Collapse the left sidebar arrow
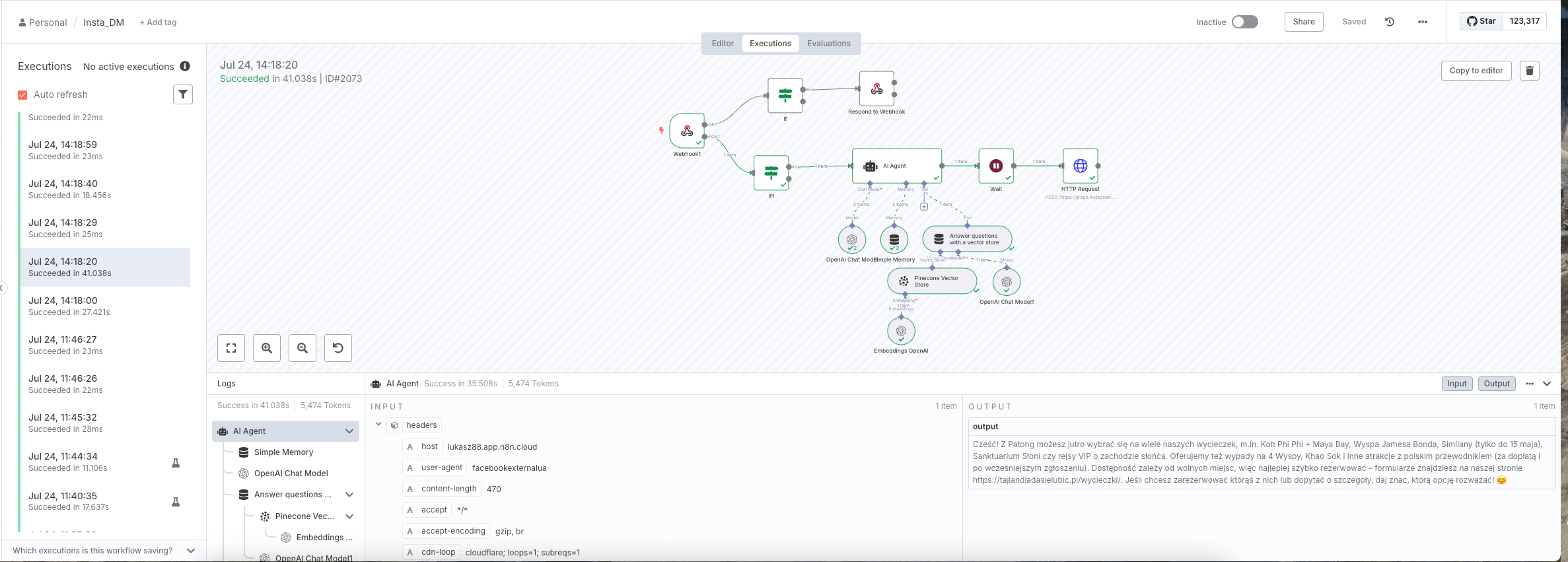The width and height of the screenshot is (1568, 562). point(3,287)
